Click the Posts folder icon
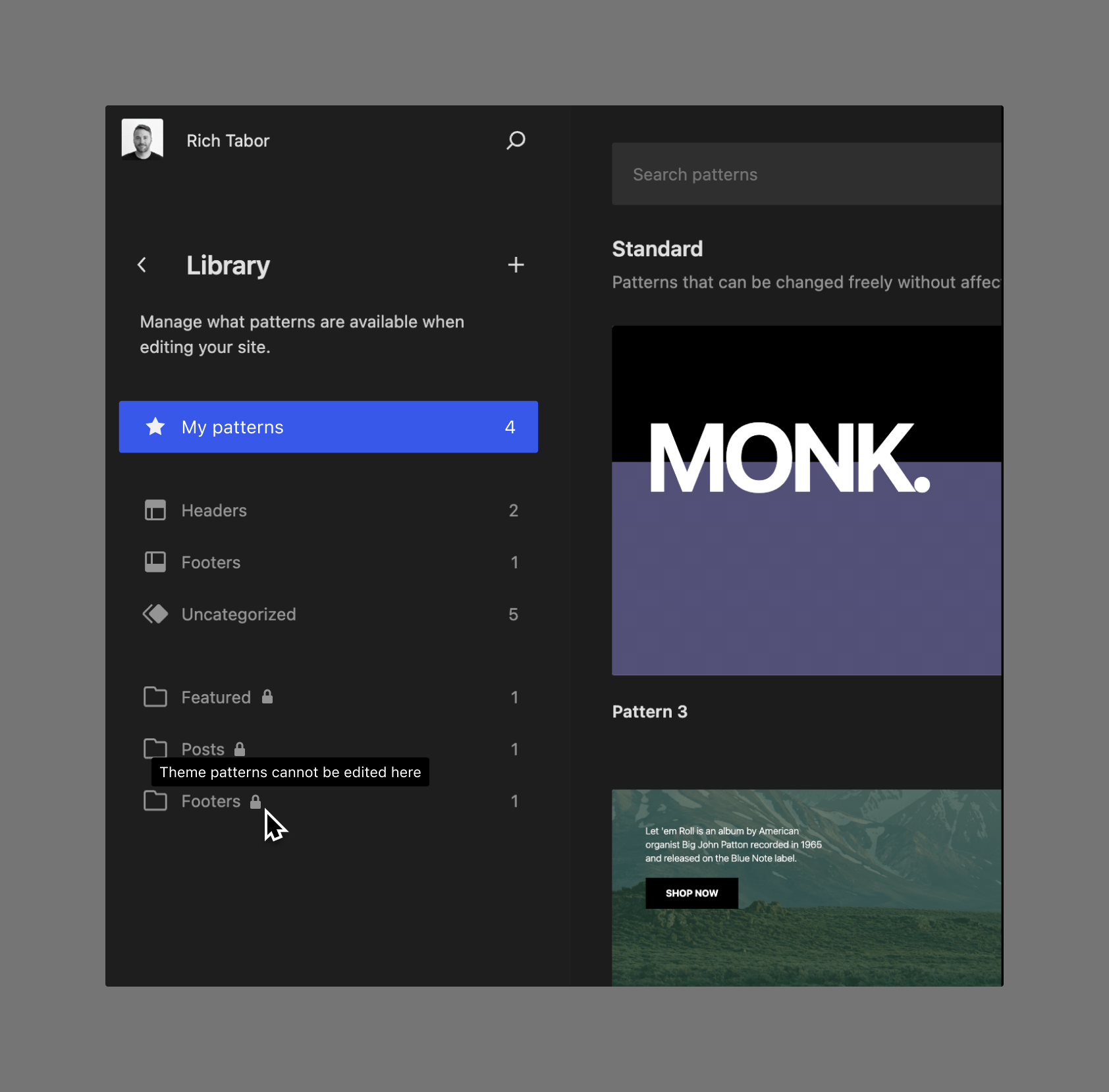The image size is (1109, 1092). pos(155,749)
